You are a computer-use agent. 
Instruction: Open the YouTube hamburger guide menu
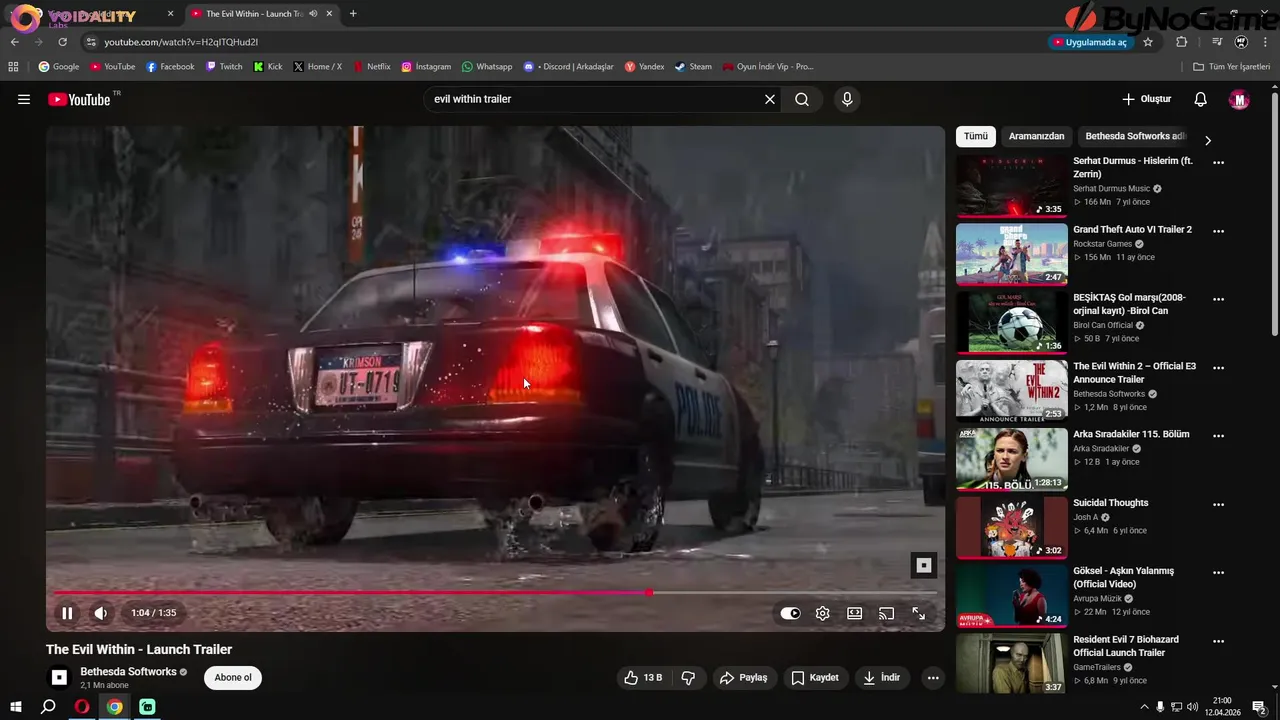(24, 99)
